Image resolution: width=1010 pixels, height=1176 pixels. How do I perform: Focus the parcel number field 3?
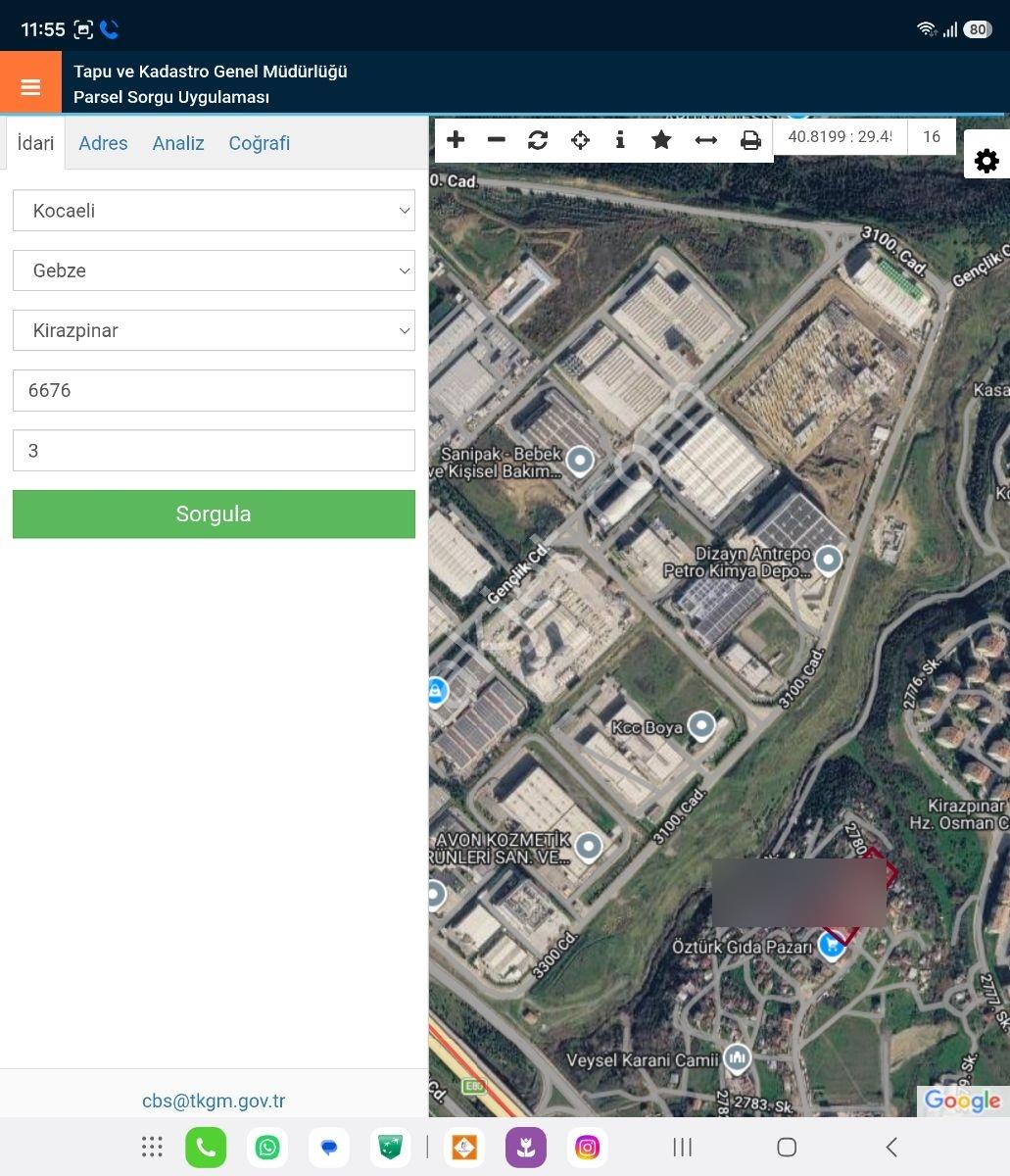[x=214, y=451]
